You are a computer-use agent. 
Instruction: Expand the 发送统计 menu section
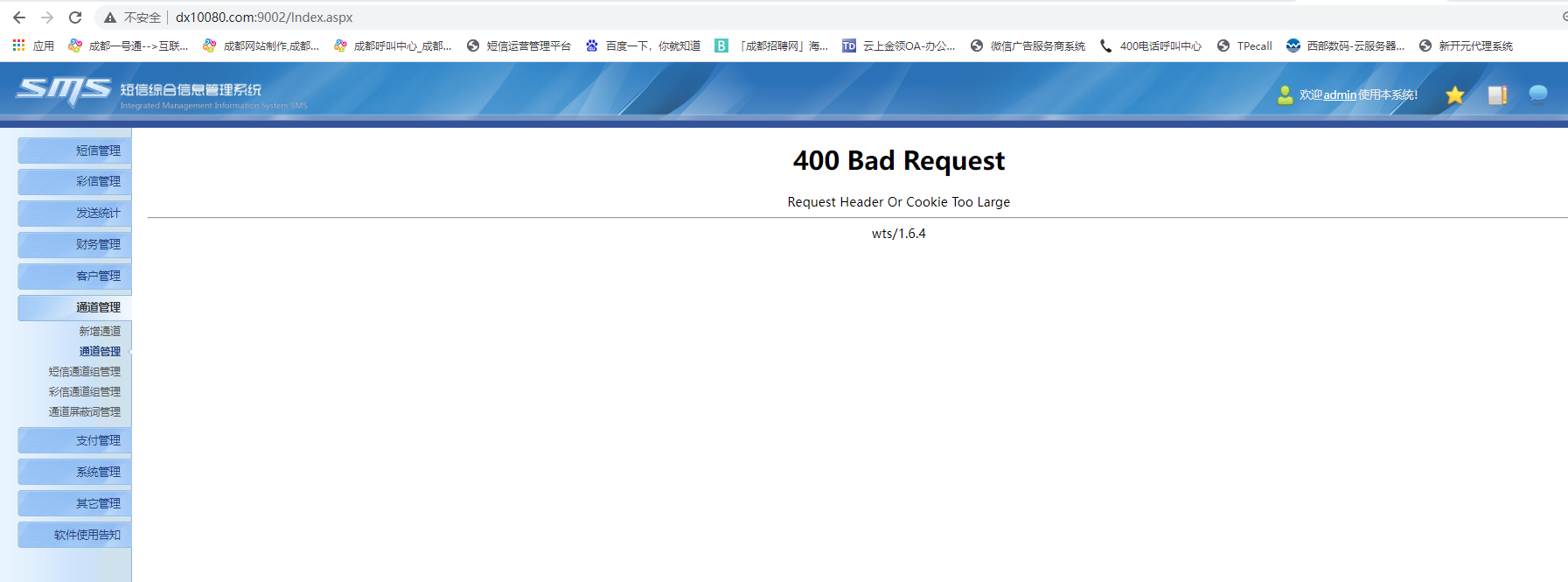[x=74, y=213]
